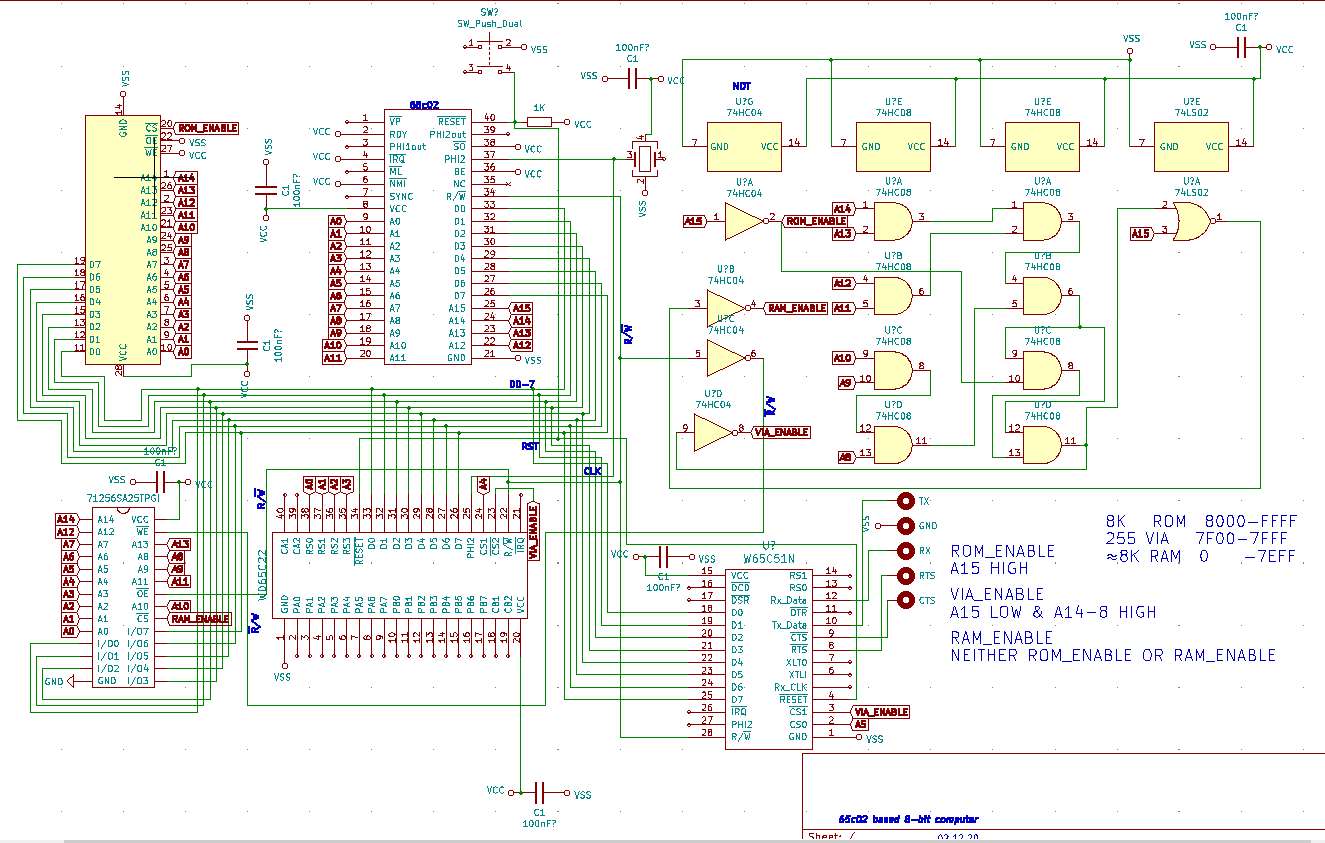1325x843 pixels.
Task: Click the SW_Push_Dual push button switch symbol
Action: coord(489,56)
